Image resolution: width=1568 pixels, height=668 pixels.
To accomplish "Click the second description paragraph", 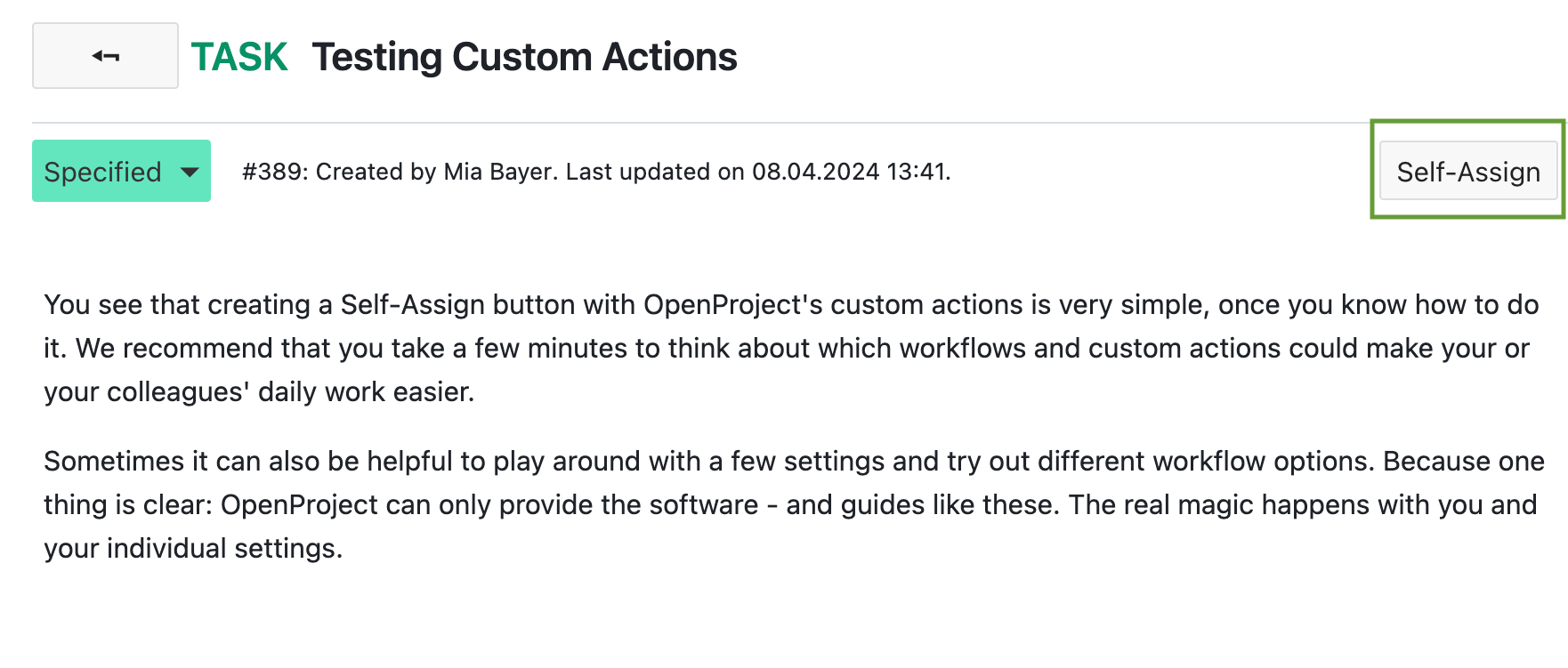I will pos(623,504).
